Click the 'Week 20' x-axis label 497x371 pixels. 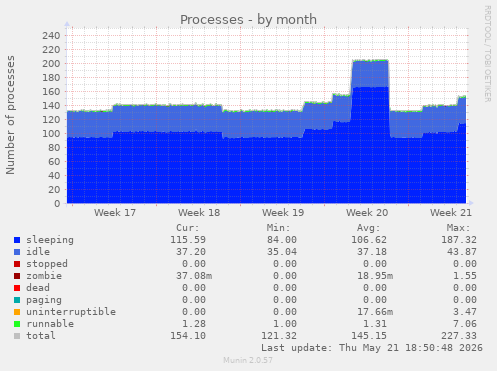click(x=367, y=213)
